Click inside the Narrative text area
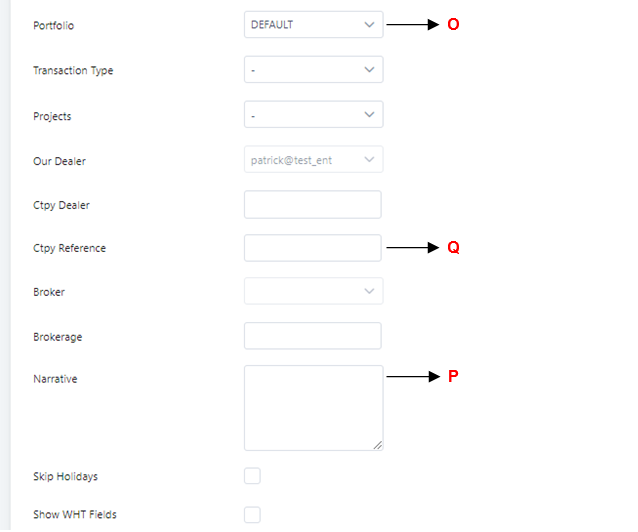This screenshot has height=532, width=638. point(313,407)
